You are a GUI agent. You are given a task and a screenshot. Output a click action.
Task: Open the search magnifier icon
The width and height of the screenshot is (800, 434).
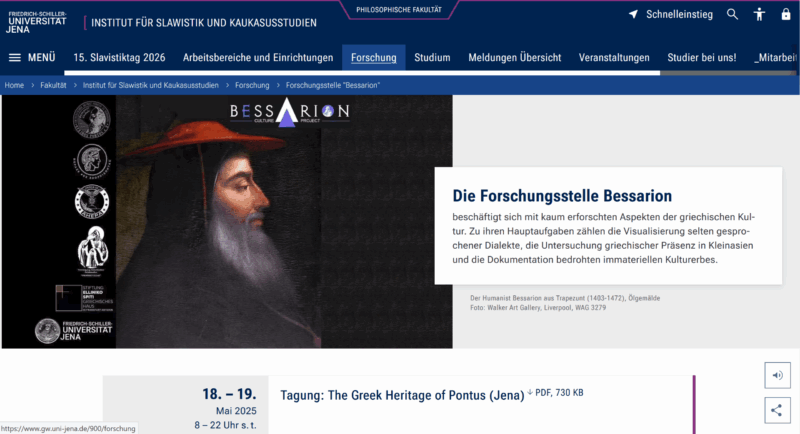[733, 15]
